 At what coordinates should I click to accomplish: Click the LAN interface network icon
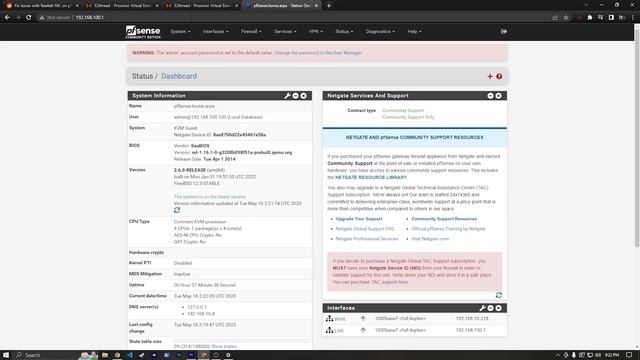(x=329, y=330)
